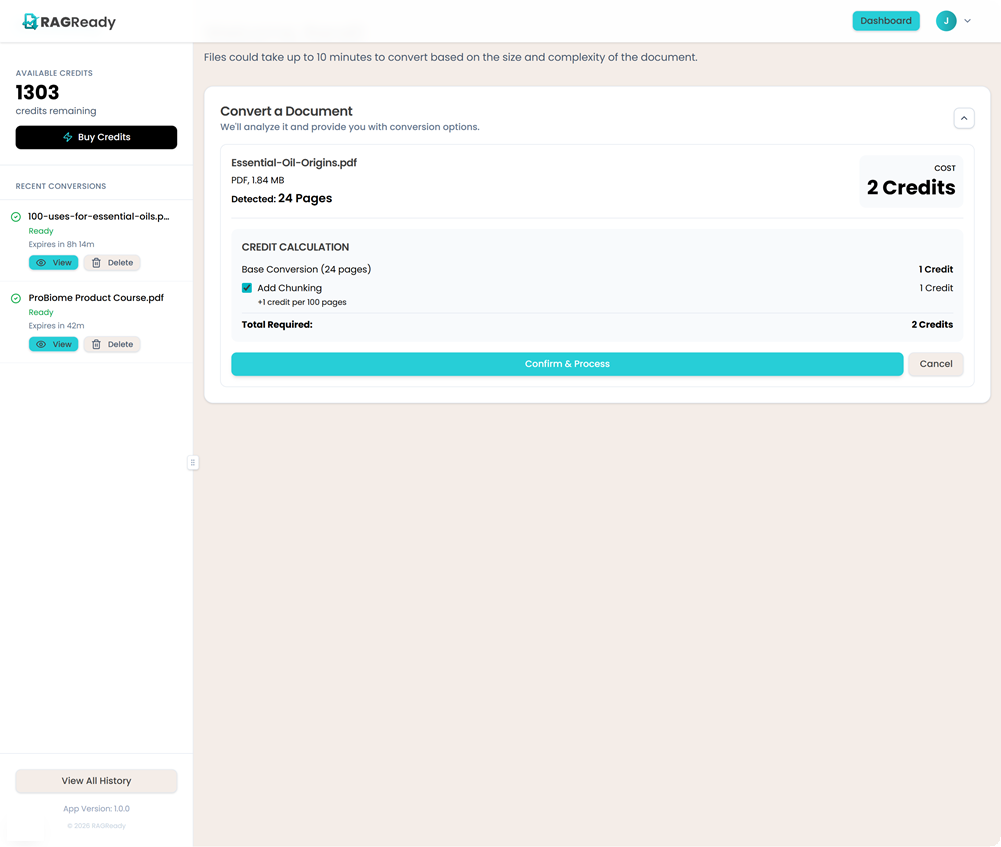The image size is (1001, 847).
Task: Go to the Dashboard
Action: [x=885, y=21]
